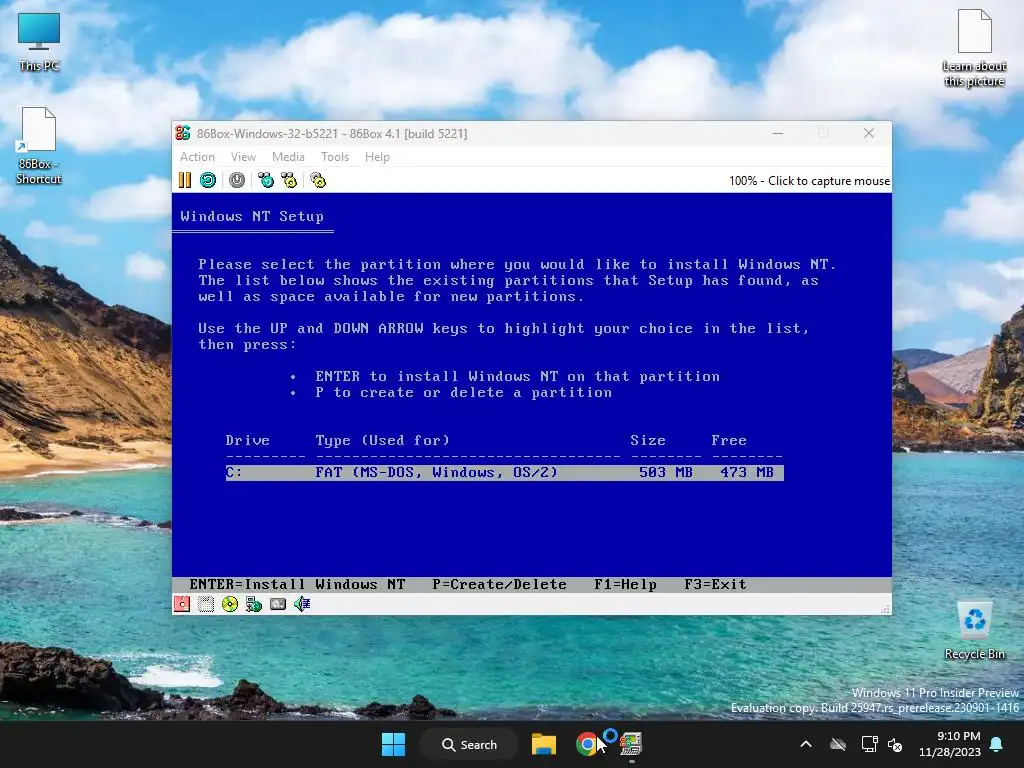Click the taskbar Search box
This screenshot has height=768, width=1024.
[x=469, y=744]
